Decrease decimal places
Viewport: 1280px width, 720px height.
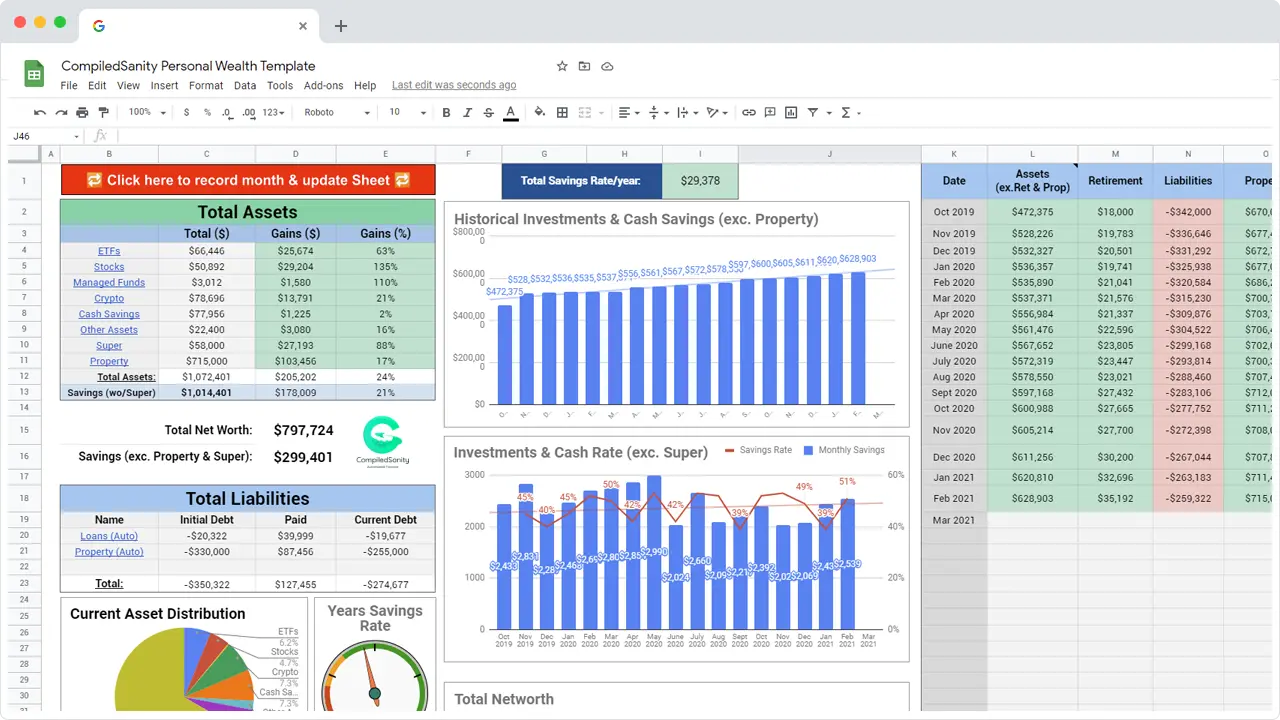227,113
